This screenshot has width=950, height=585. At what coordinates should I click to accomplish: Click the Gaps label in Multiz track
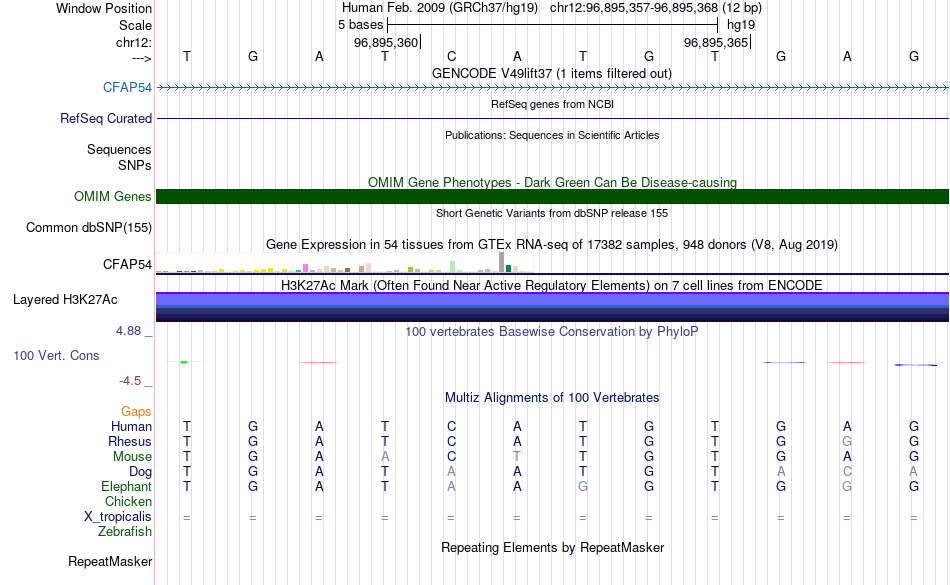(136, 411)
